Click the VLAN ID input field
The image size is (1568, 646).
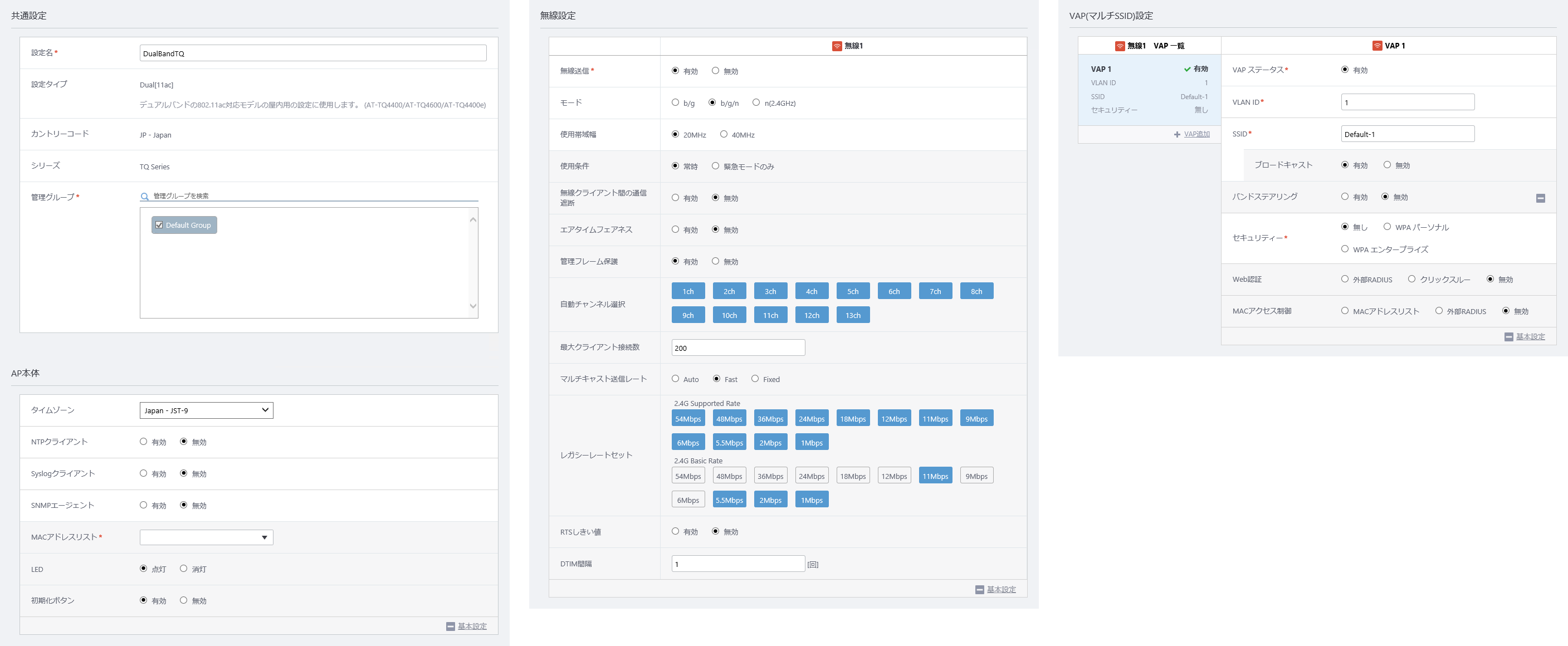coord(1408,102)
